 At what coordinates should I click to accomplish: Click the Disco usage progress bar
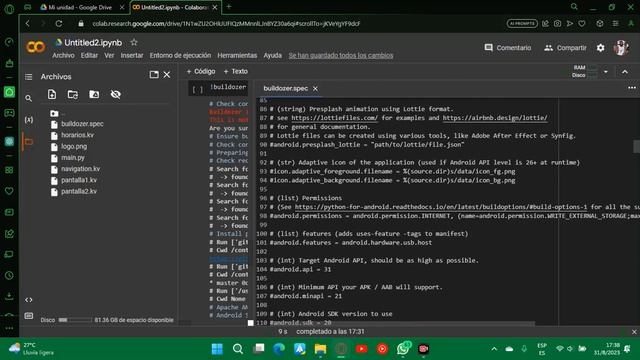[x=75, y=320]
